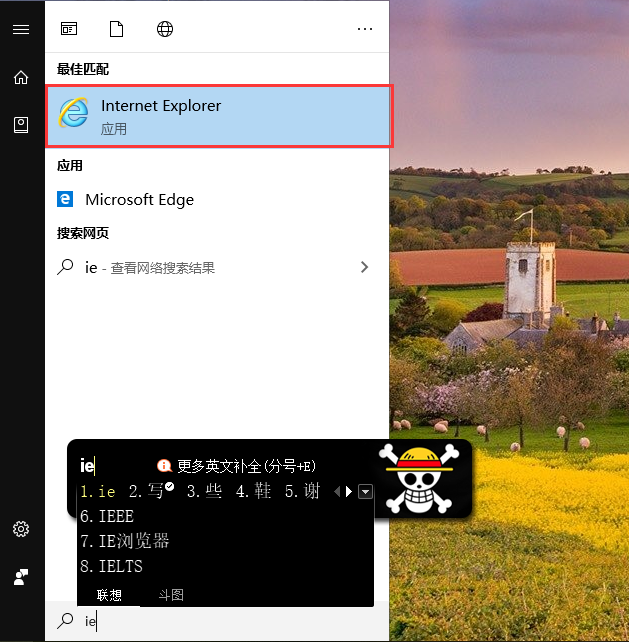The width and height of the screenshot is (629, 642).
Task: Switch to 斗图 tab in IME
Action: point(171,595)
